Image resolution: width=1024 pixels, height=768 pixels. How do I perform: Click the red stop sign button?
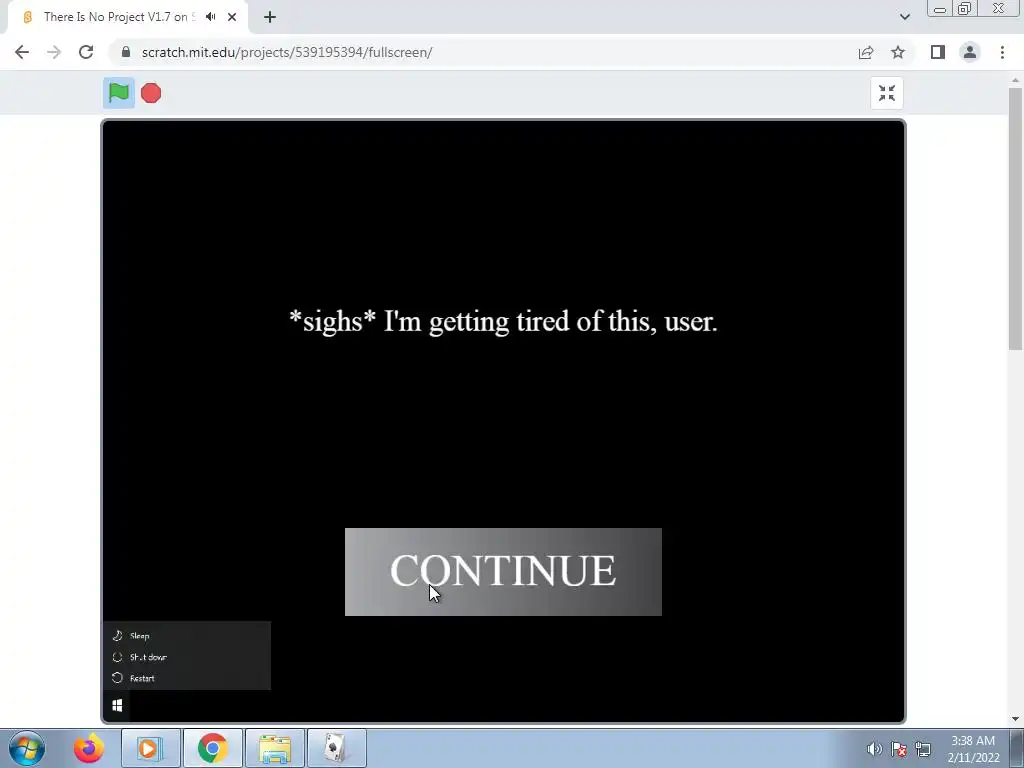click(x=151, y=93)
